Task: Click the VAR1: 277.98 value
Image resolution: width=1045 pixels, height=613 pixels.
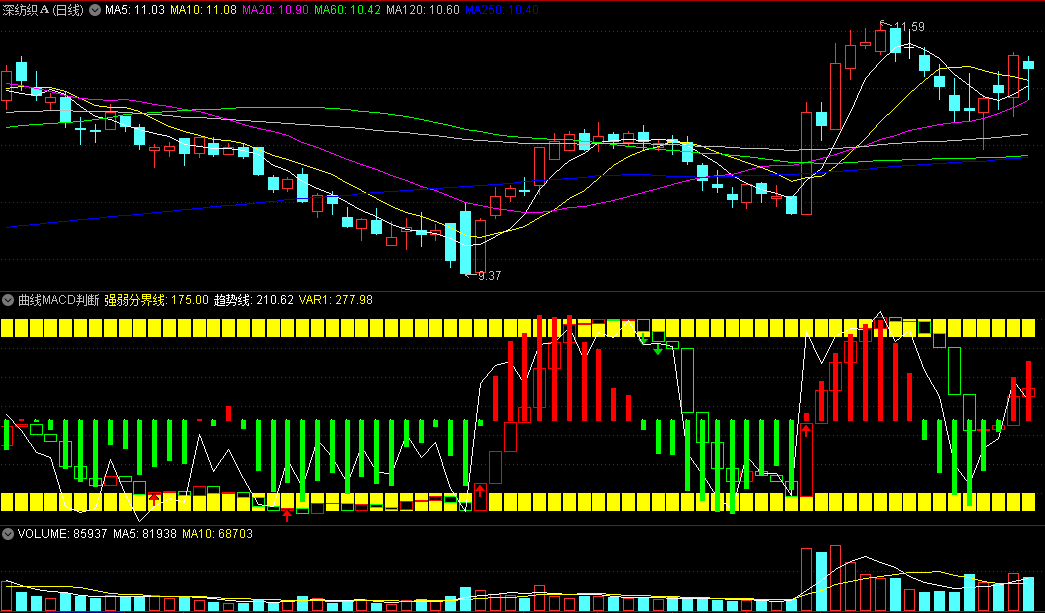Action: point(335,300)
